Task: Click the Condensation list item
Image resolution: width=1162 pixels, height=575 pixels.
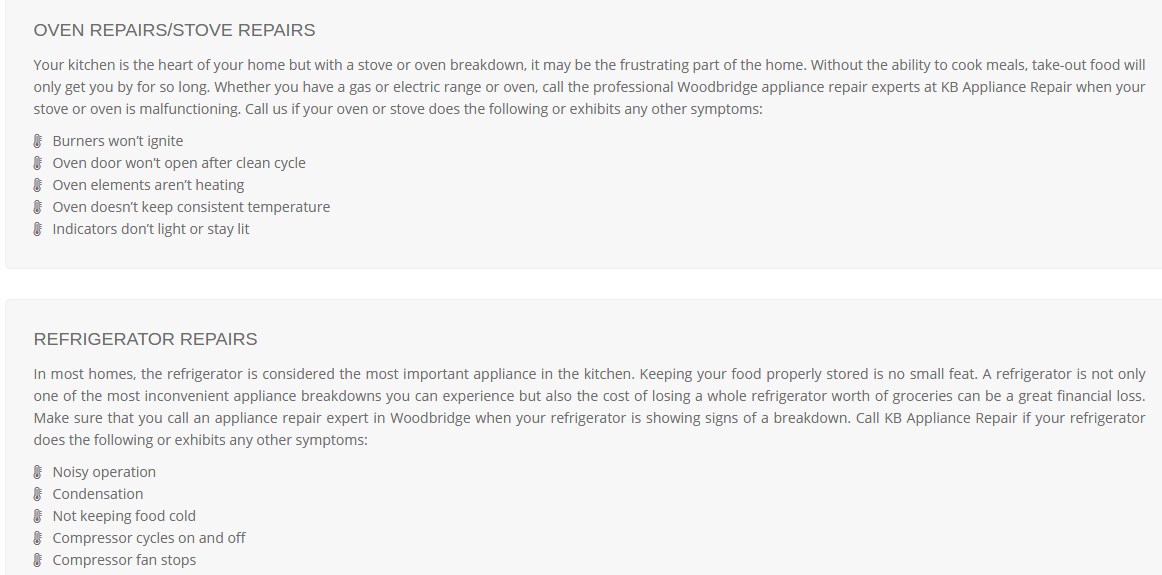Action: pos(98,494)
